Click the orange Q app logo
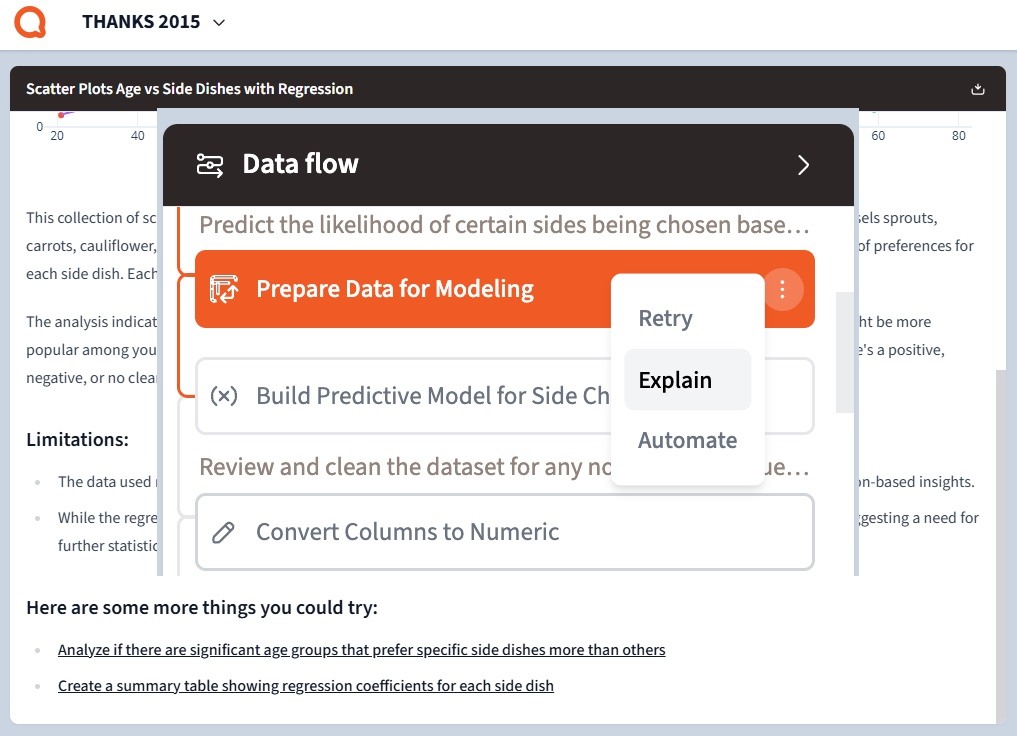Viewport: 1017px width, 736px height. 30,21
